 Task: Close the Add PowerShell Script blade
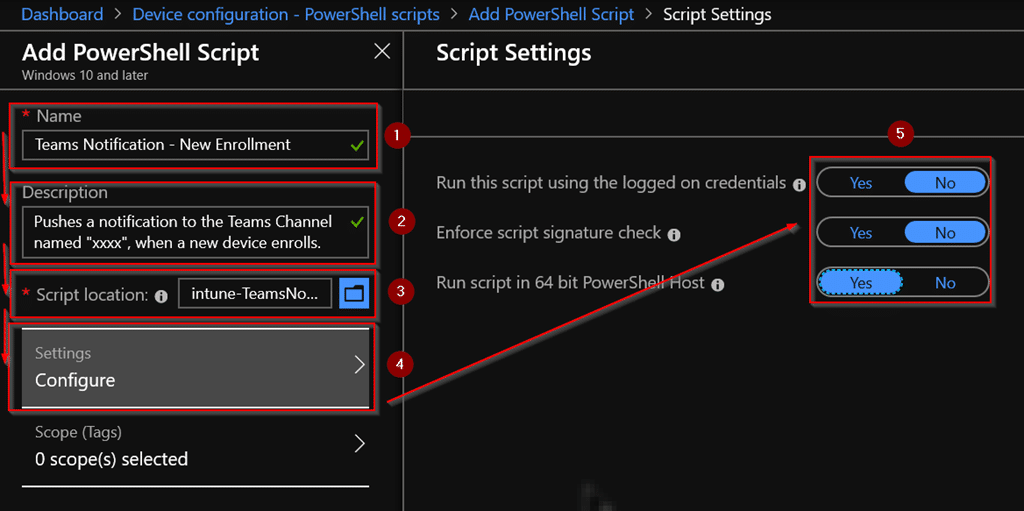coord(382,52)
